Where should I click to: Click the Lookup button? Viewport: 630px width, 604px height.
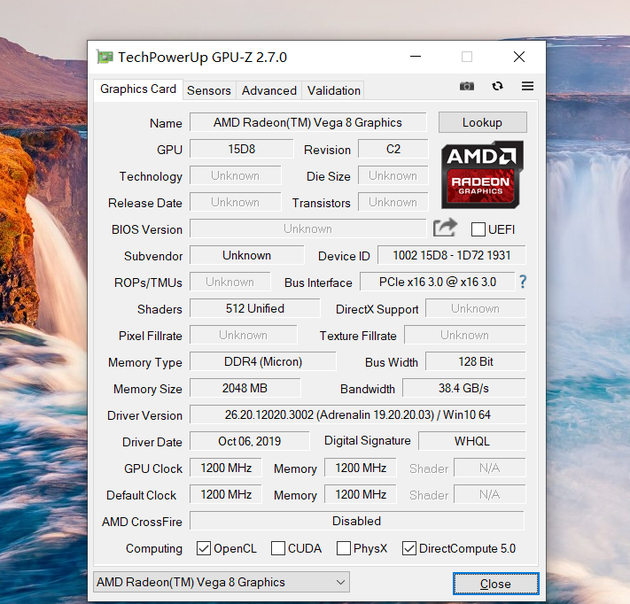[483, 122]
